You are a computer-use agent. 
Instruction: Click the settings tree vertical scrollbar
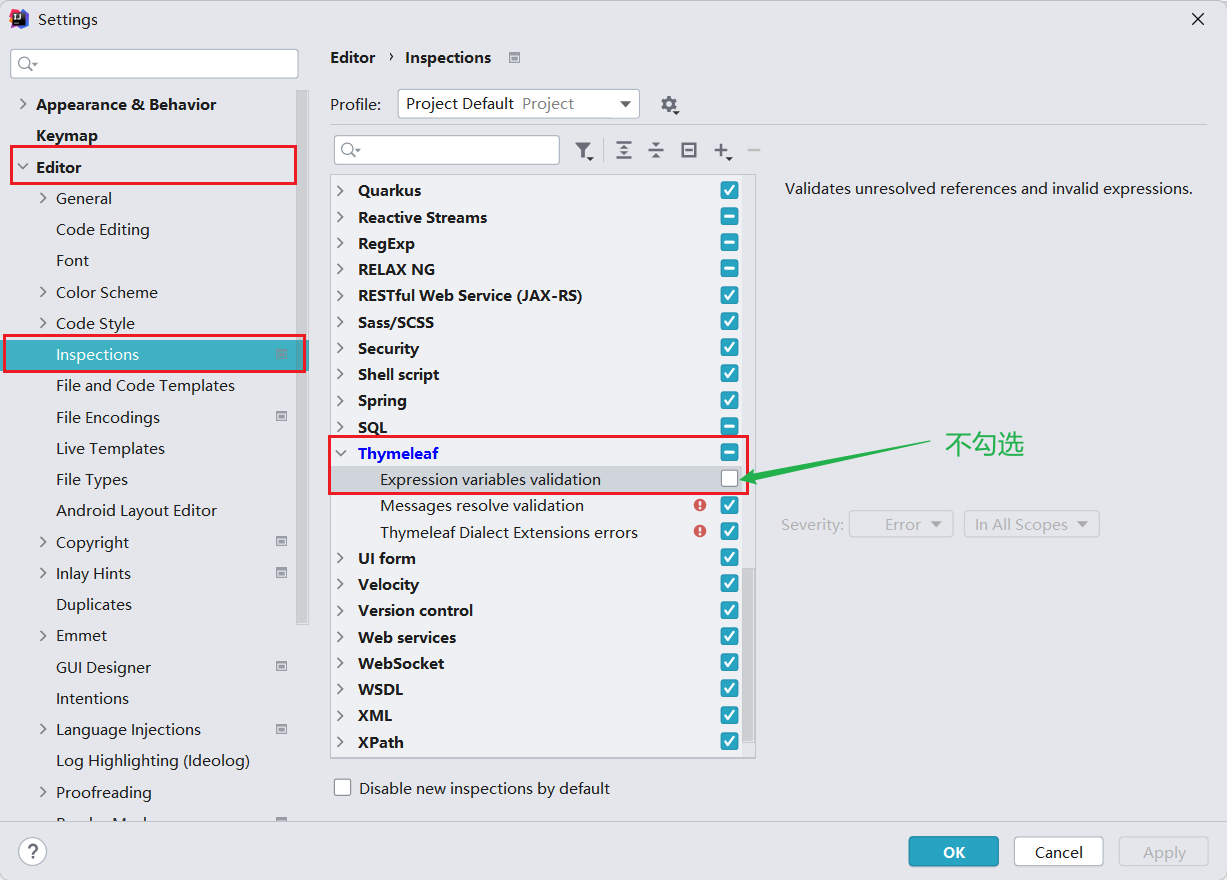click(302, 358)
